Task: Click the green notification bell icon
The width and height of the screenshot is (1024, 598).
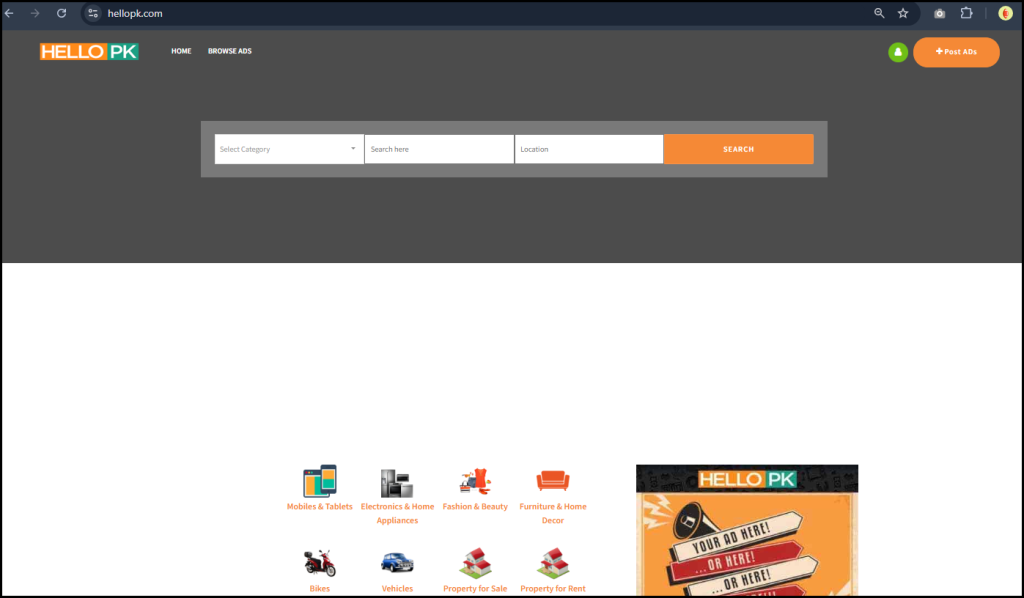Action: pyautogui.click(x=897, y=51)
